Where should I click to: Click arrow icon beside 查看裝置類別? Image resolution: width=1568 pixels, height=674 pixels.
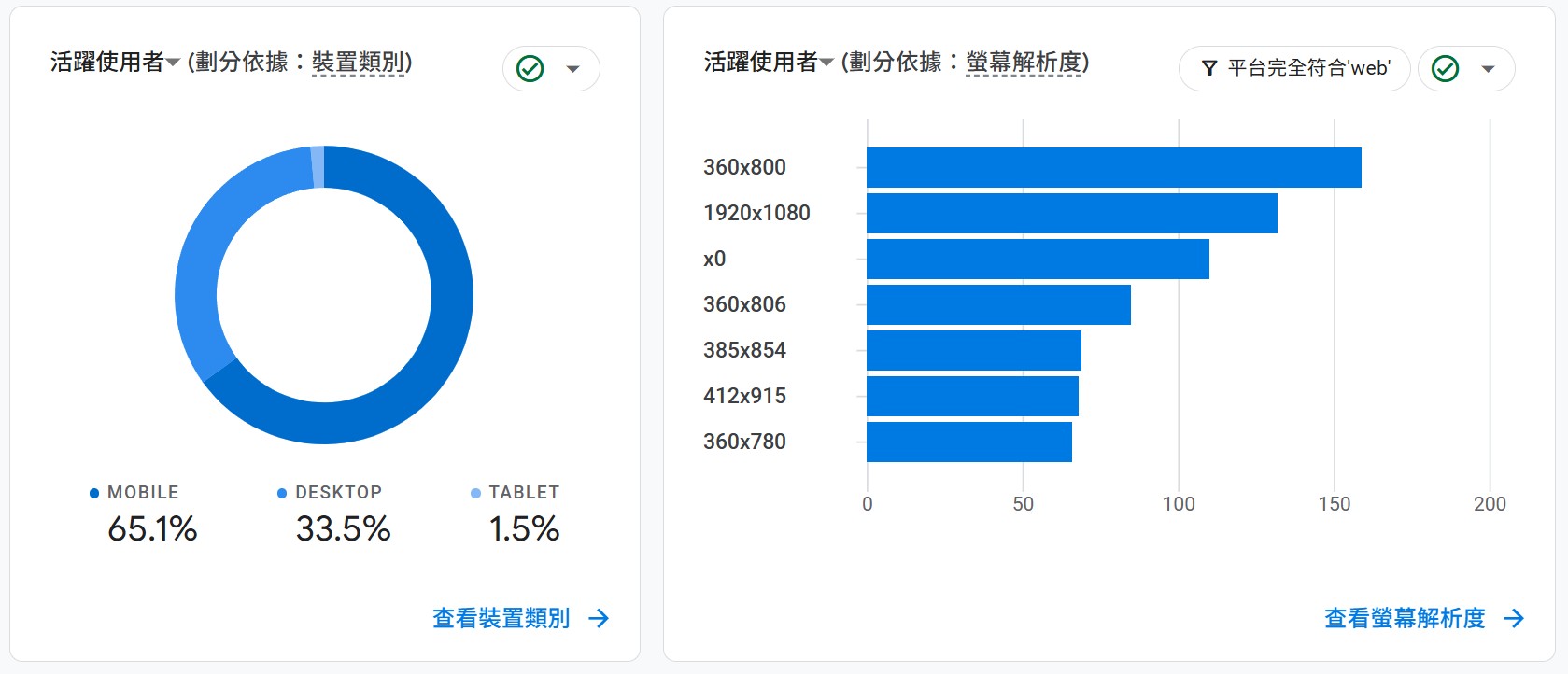tap(599, 618)
